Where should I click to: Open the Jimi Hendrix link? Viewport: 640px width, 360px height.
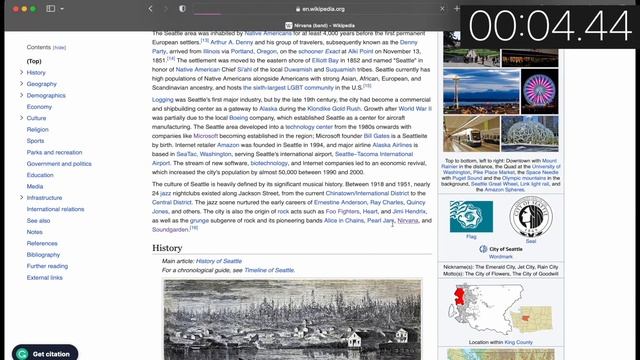click(409, 211)
